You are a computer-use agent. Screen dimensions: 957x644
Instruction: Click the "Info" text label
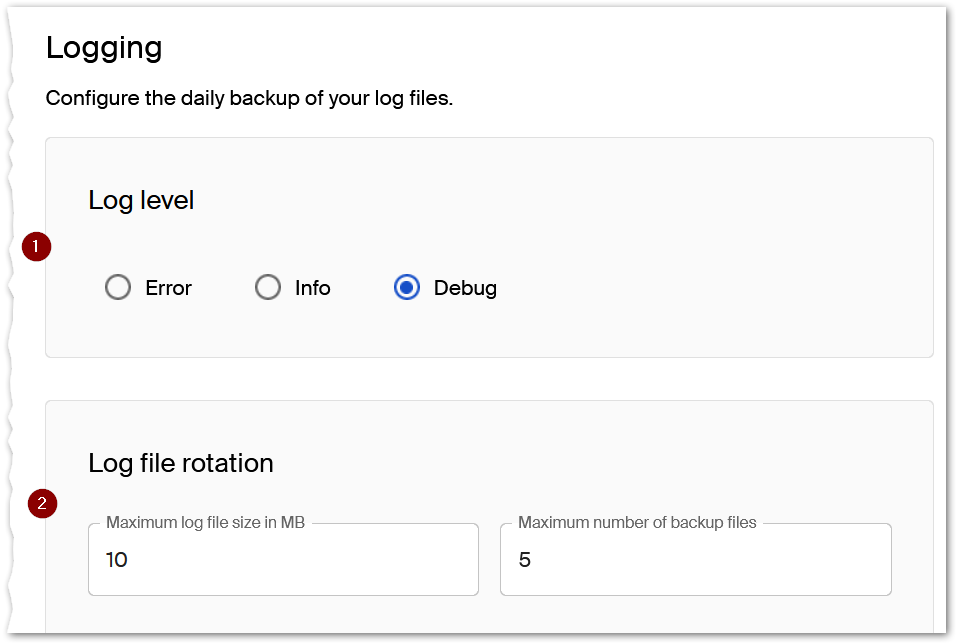coord(312,288)
